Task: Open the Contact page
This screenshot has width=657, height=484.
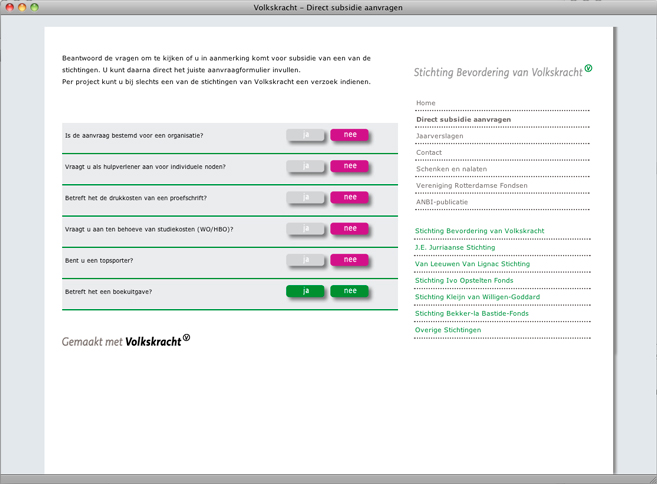Action: pos(429,153)
